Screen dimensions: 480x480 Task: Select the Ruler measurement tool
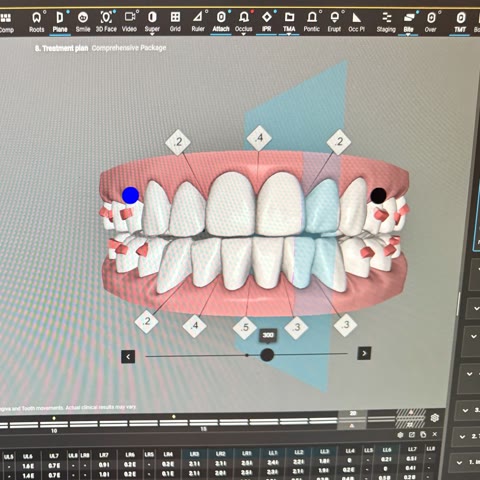198,22
